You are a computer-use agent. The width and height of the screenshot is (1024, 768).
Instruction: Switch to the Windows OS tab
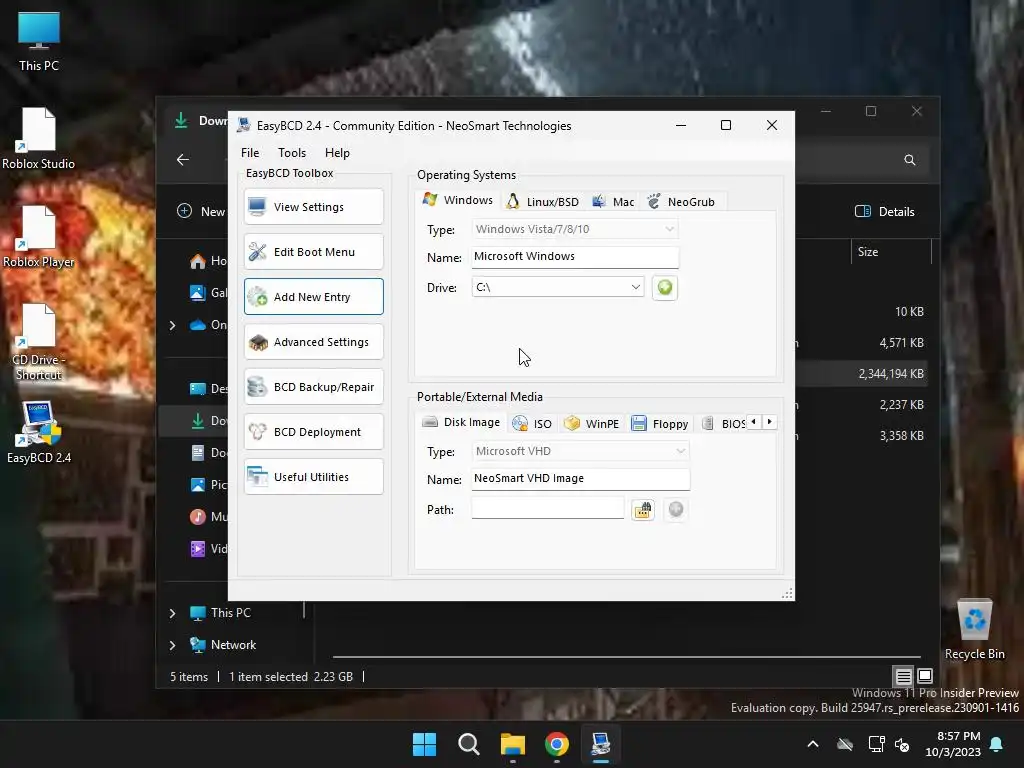[458, 200]
